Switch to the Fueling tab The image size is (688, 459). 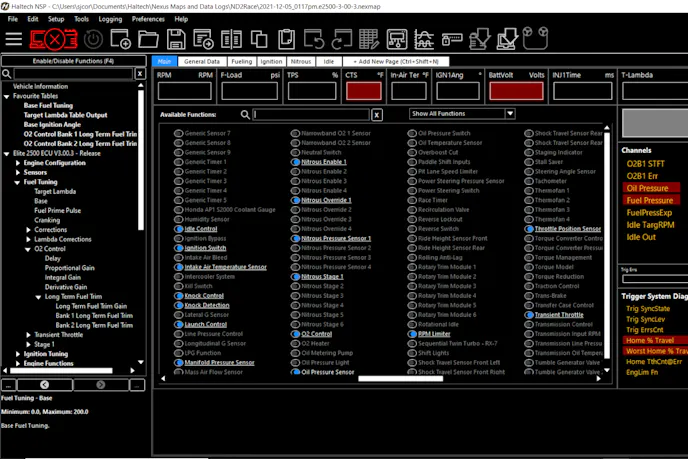click(241, 62)
